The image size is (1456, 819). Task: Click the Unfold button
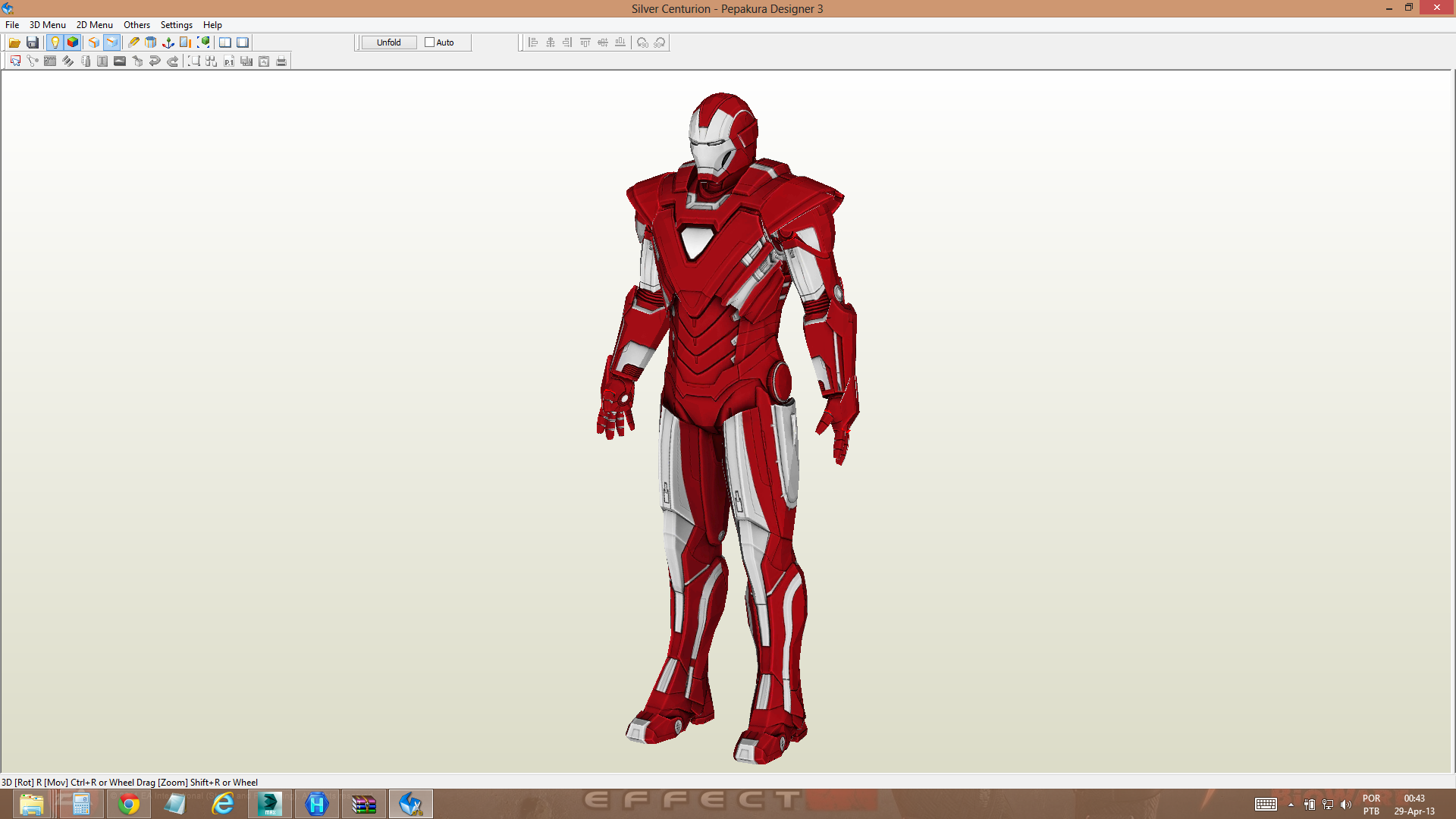[x=389, y=42]
